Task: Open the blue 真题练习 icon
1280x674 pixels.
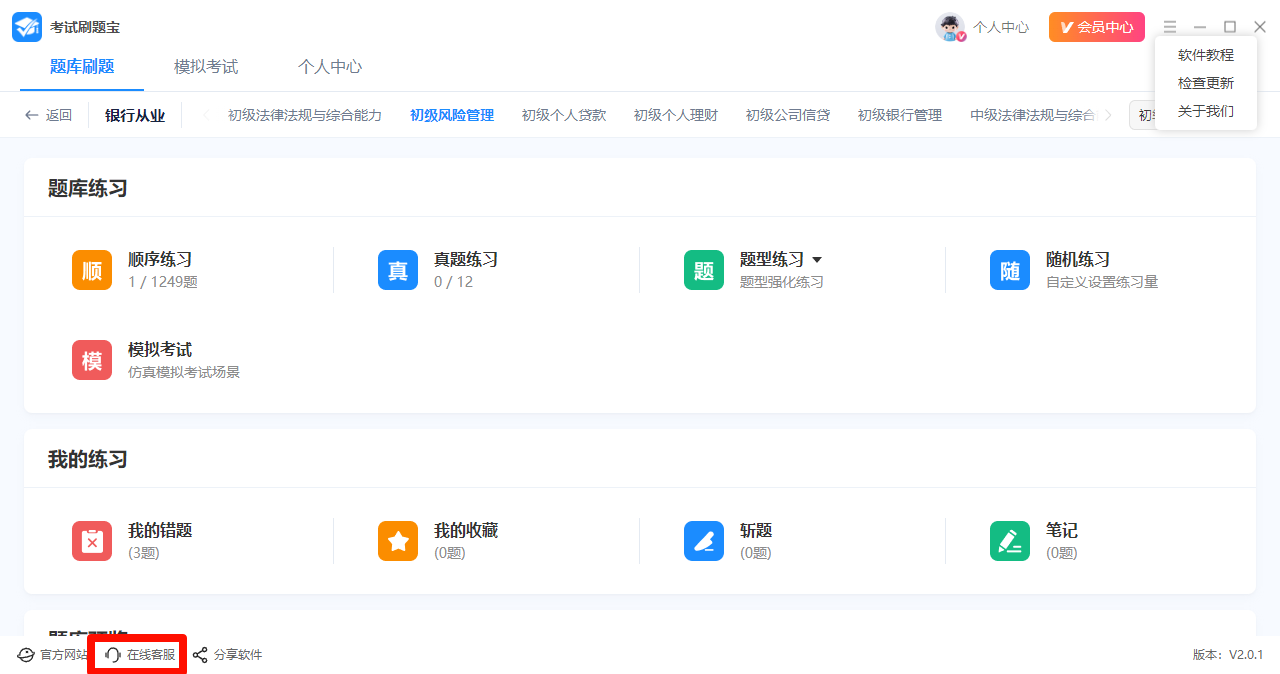Action: coord(398,270)
